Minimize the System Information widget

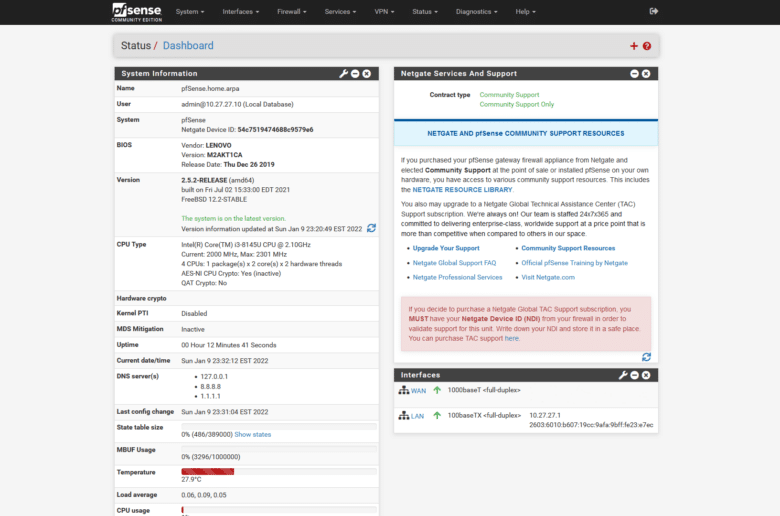[x=355, y=74]
